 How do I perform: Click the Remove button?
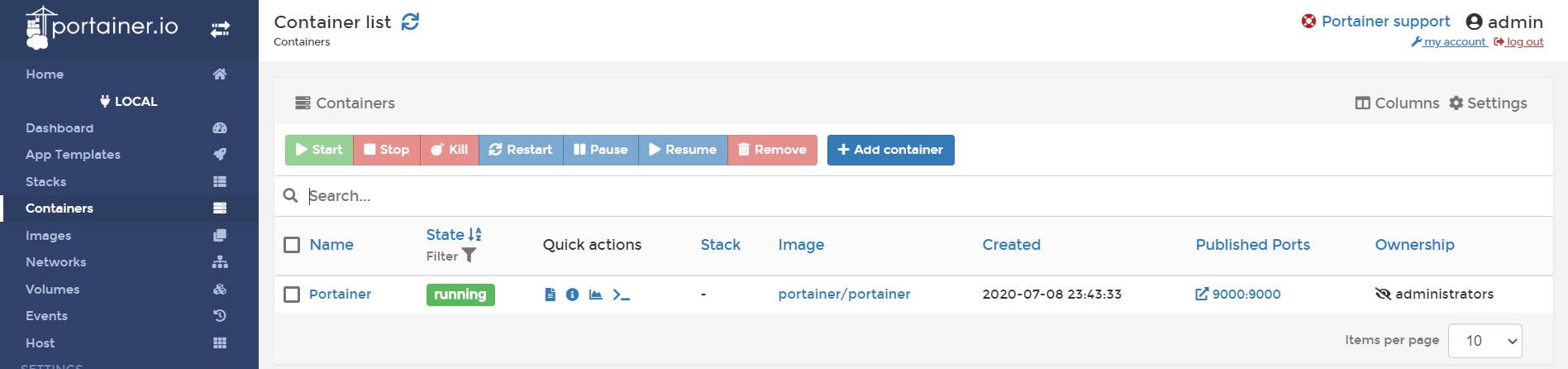point(772,150)
